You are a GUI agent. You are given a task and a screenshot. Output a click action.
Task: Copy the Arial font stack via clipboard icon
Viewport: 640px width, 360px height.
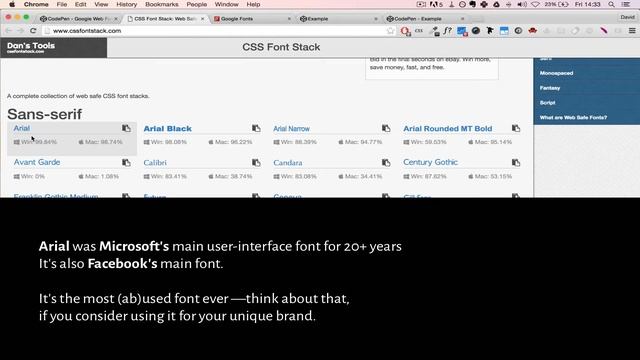point(126,128)
